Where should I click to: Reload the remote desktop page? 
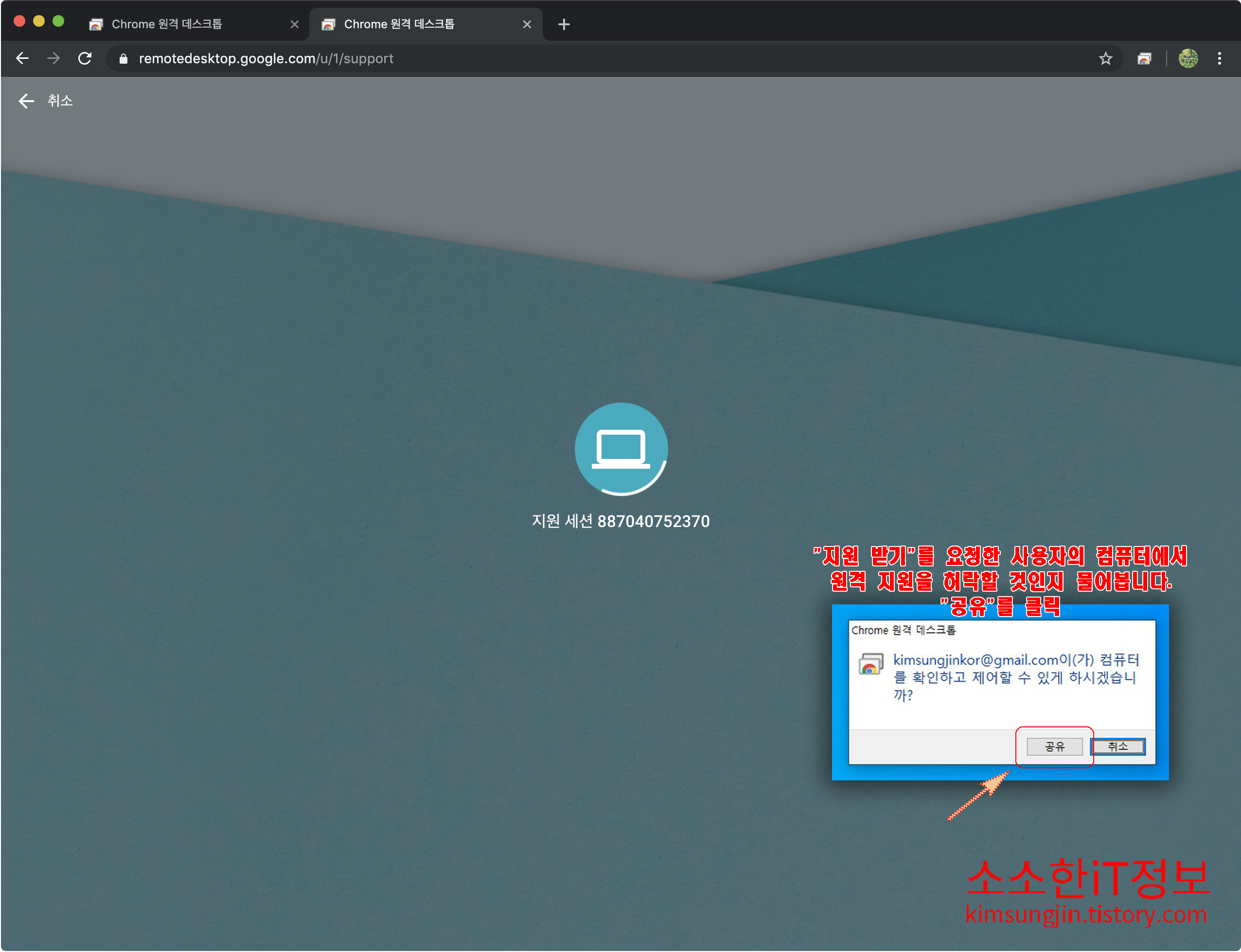[x=85, y=58]
